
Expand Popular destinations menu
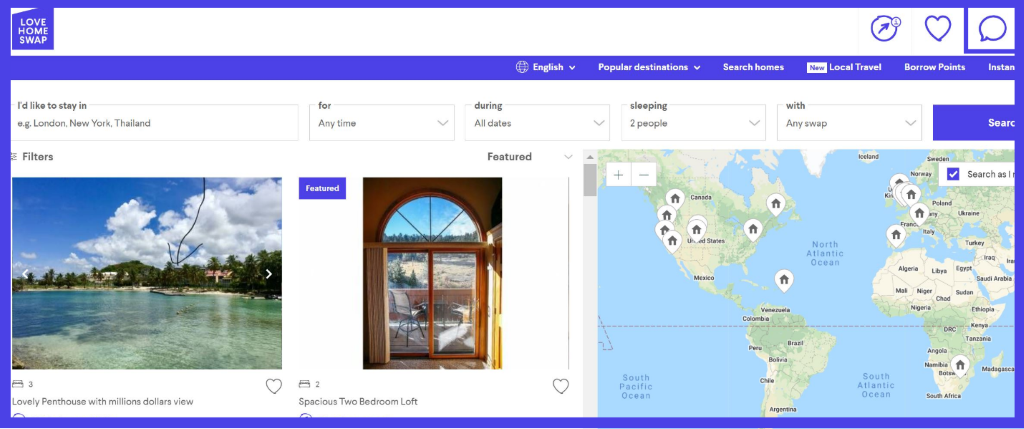(x=649, y=67)
